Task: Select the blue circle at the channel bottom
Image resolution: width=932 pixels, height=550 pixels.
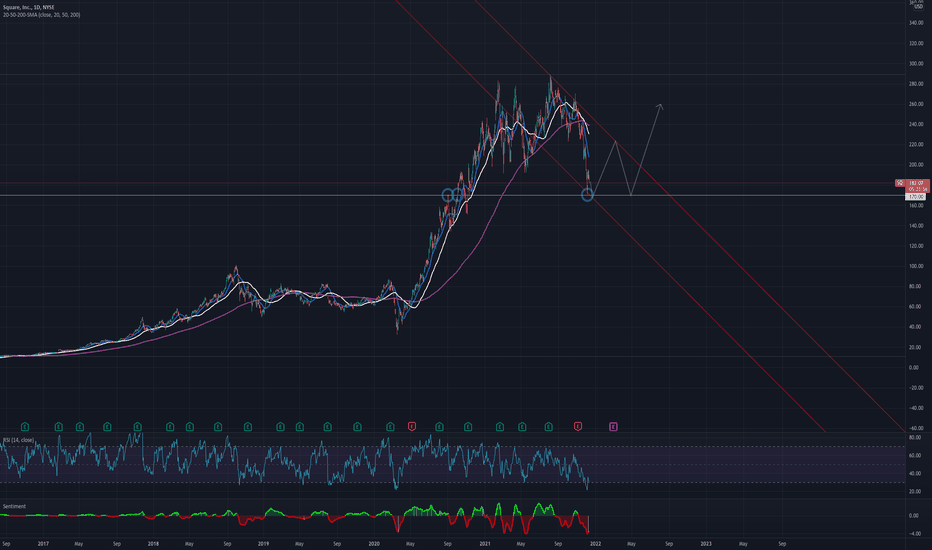Action: pos(587,195)
